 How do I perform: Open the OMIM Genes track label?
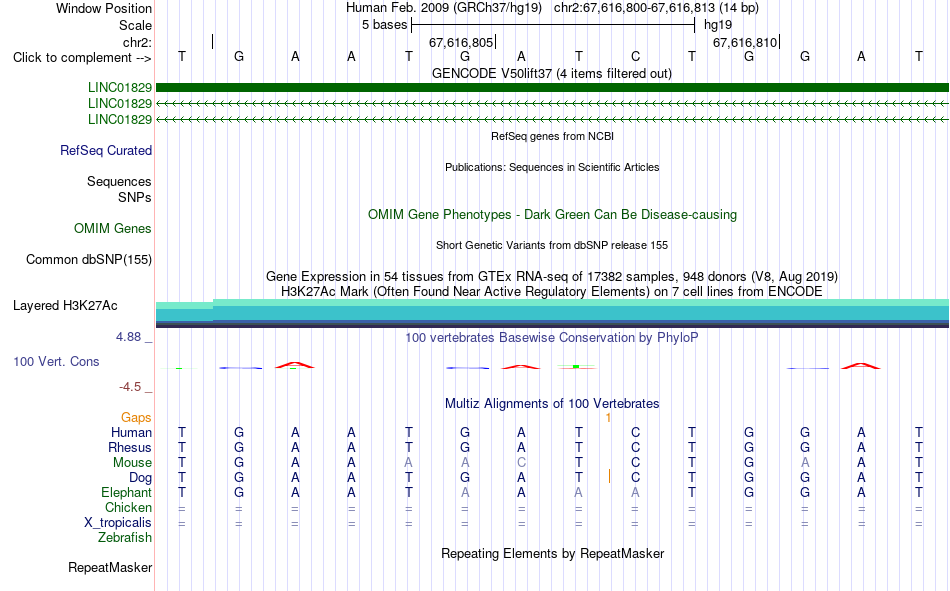(x=113, y=229)
